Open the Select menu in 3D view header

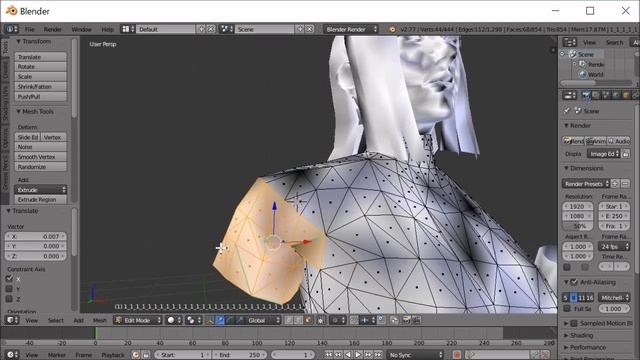(x=56, y=320)
